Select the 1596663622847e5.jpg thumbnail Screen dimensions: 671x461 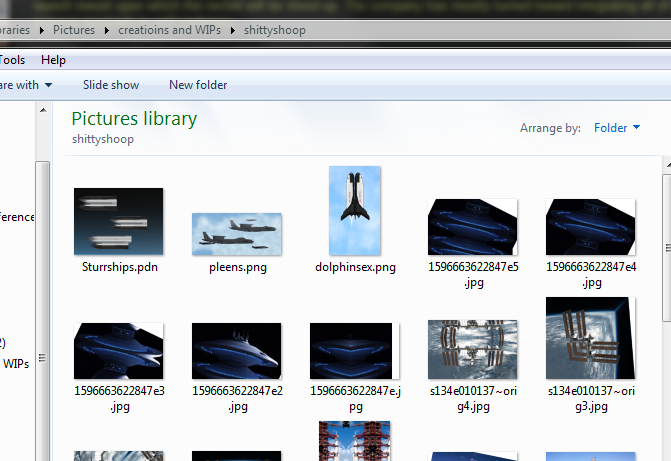point(472,227)
